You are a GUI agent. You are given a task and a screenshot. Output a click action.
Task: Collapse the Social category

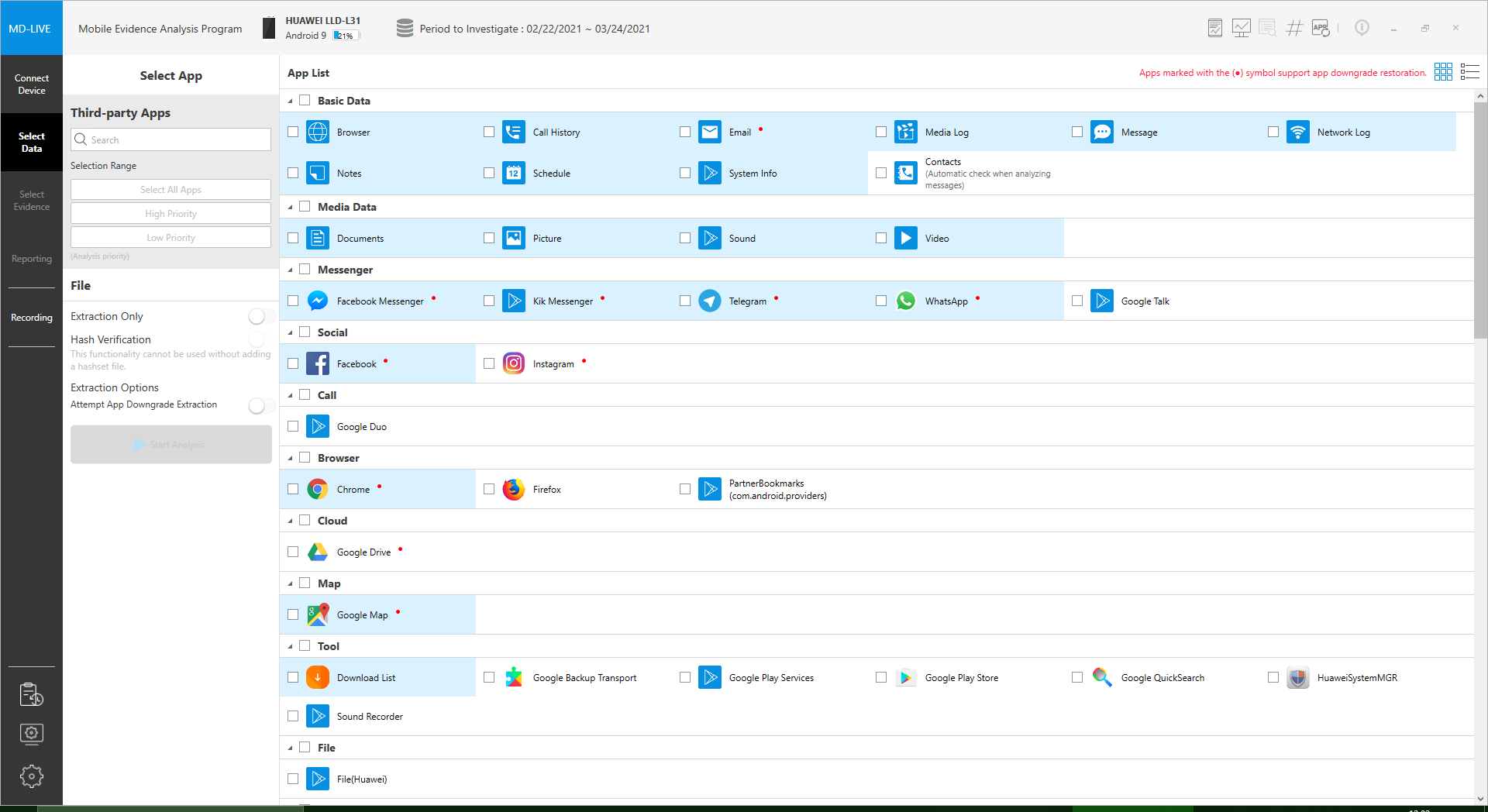point(291,333)
